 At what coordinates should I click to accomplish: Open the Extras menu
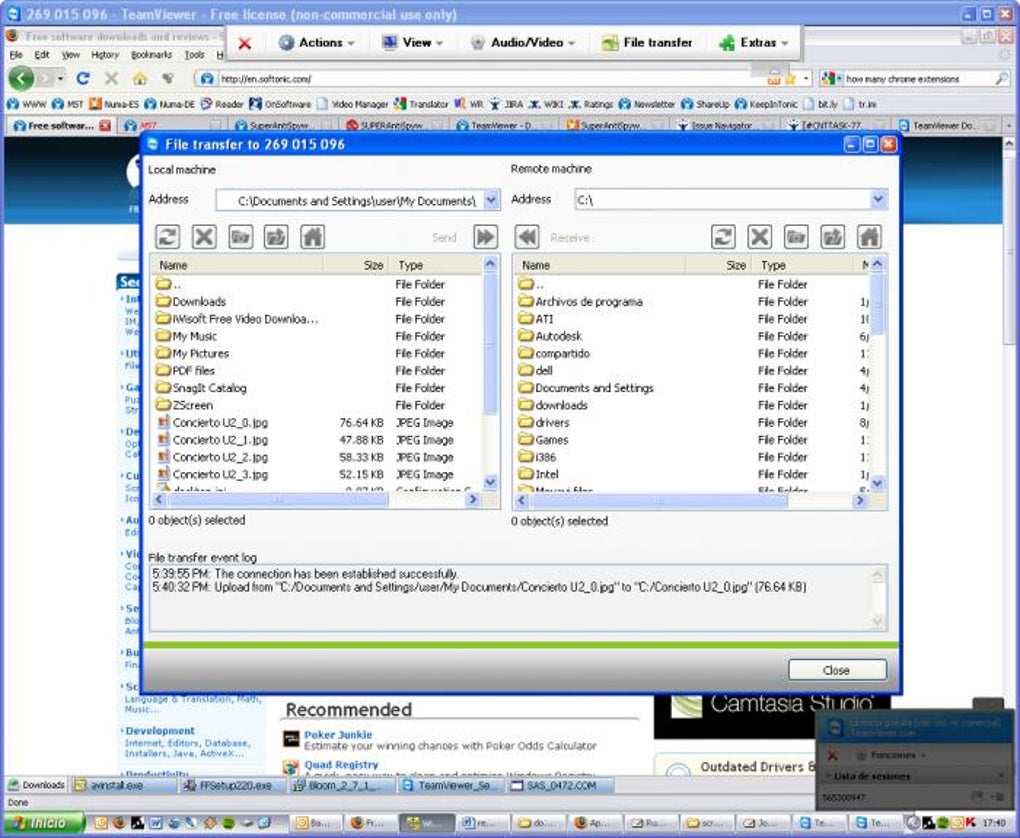click(x=753, y=43)
